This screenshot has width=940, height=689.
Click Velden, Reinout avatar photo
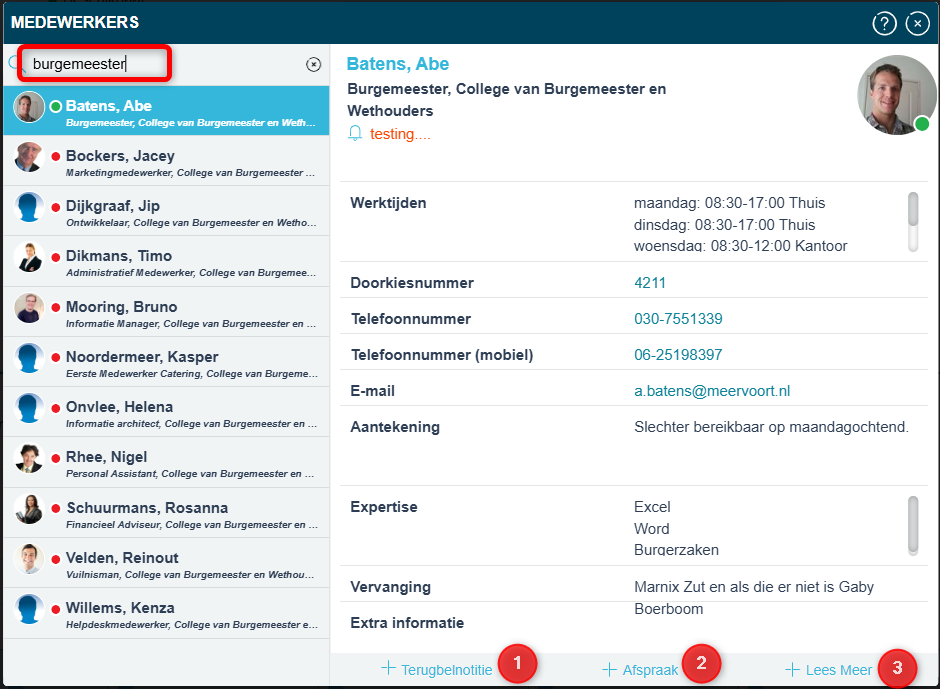(x=29, y=559)
